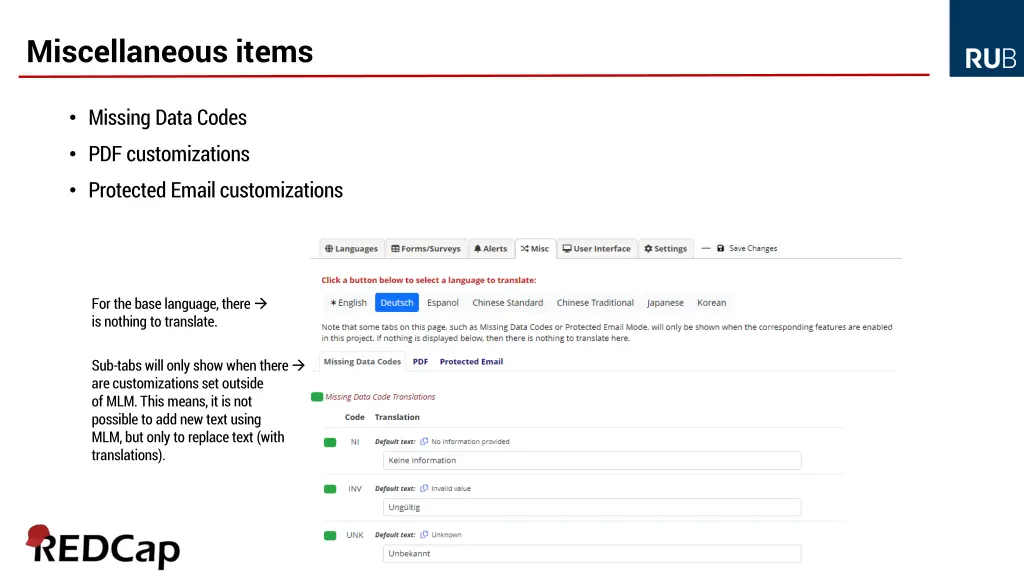
Task: Click the Keine Information translation field
Action: pos(592,461)
